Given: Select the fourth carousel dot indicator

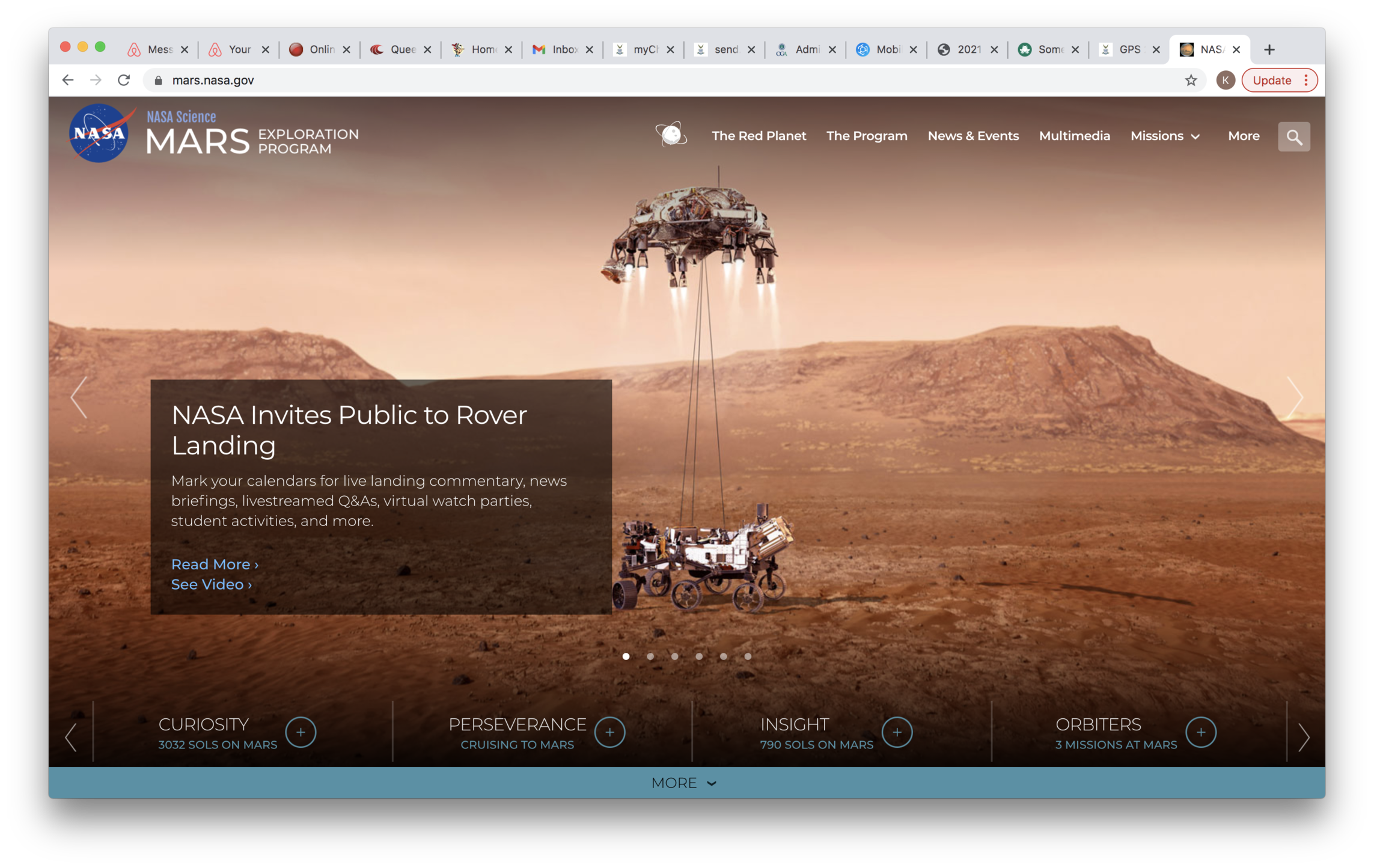Looking at the screenshot, I should (699, 656).
